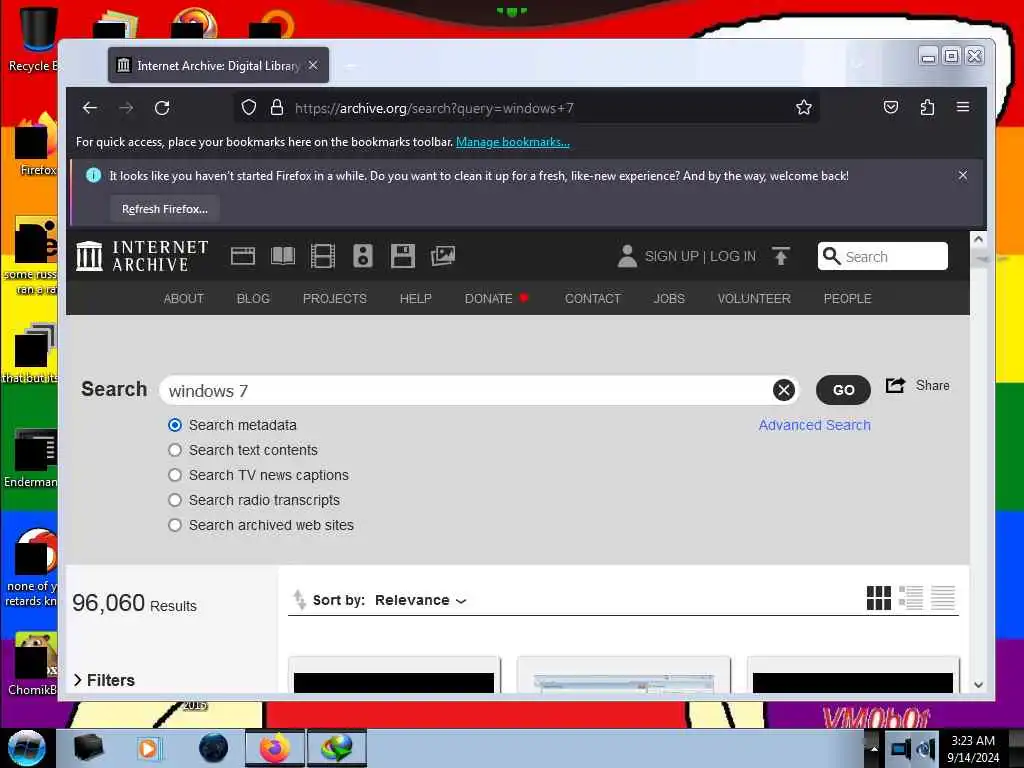Viewport: 1024px width, 768px height.
Task: Select Search text contents radio button
Action: [x=175, y=450]
